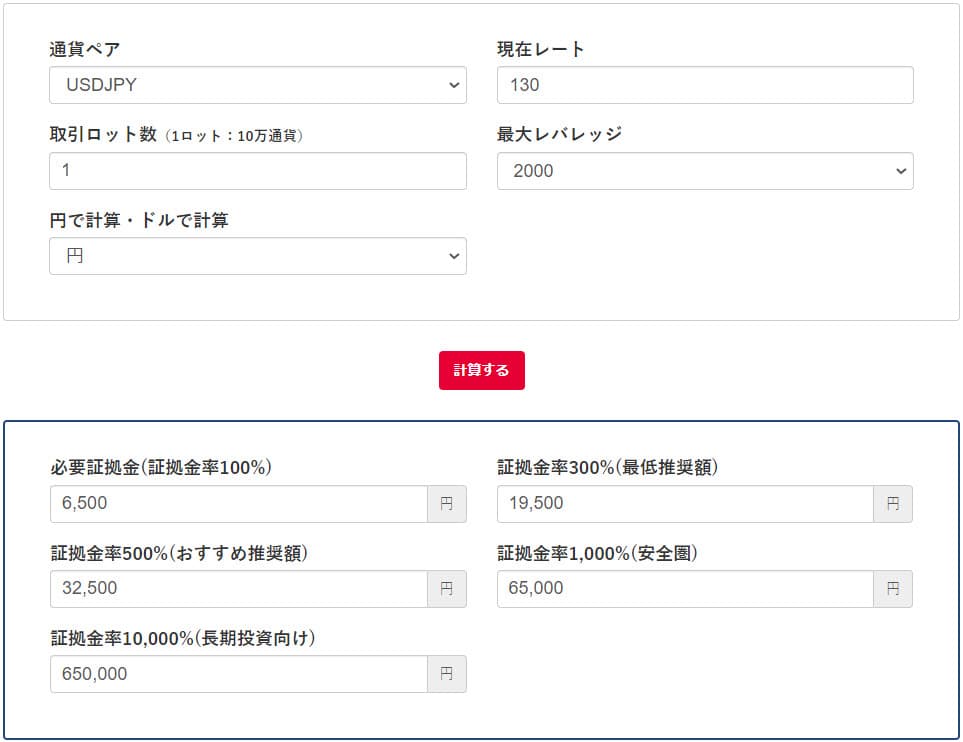
Task: Click the 円 unit badge beside 19,500
Action: tap(893, 504)
